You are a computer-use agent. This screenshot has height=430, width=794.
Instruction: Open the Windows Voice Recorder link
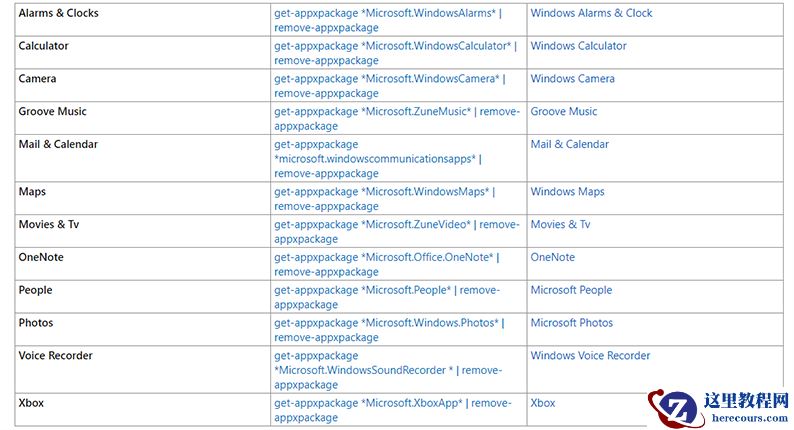pos(590,356)
